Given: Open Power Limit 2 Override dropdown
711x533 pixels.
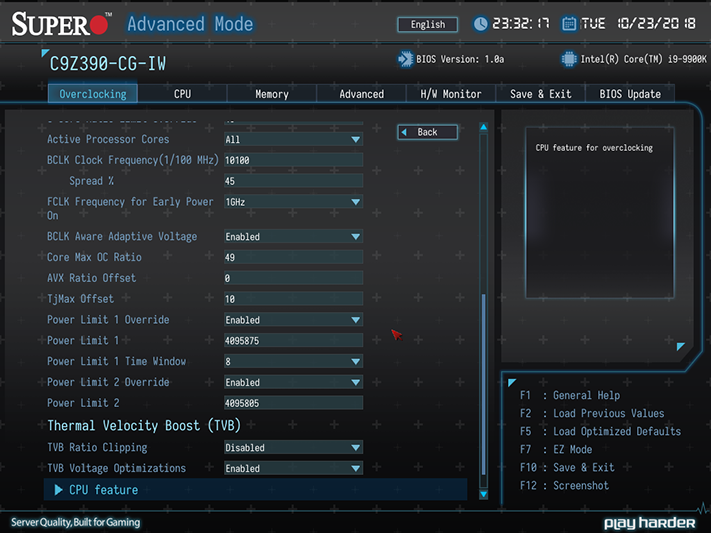Looking at the screenshot, I should (293, 382).
